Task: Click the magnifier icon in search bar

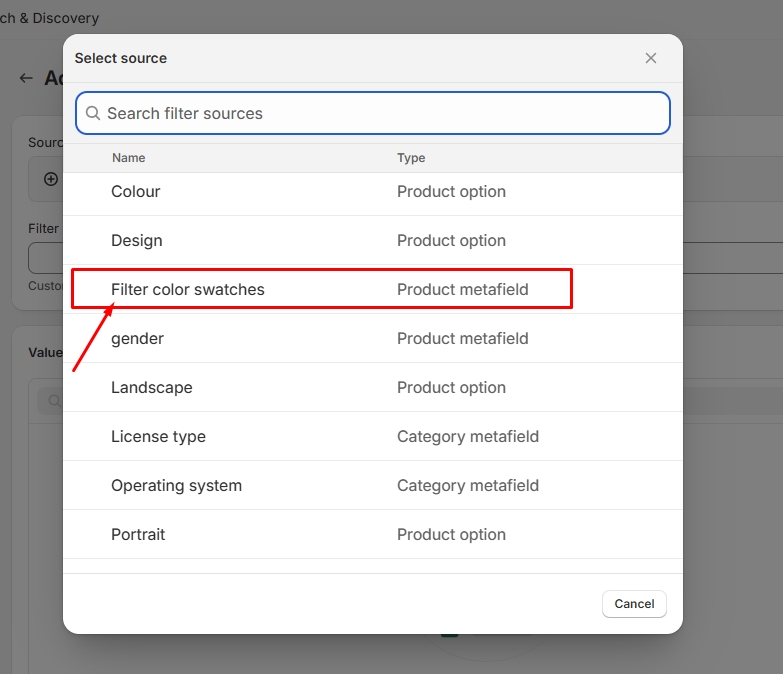Action: 93,113
